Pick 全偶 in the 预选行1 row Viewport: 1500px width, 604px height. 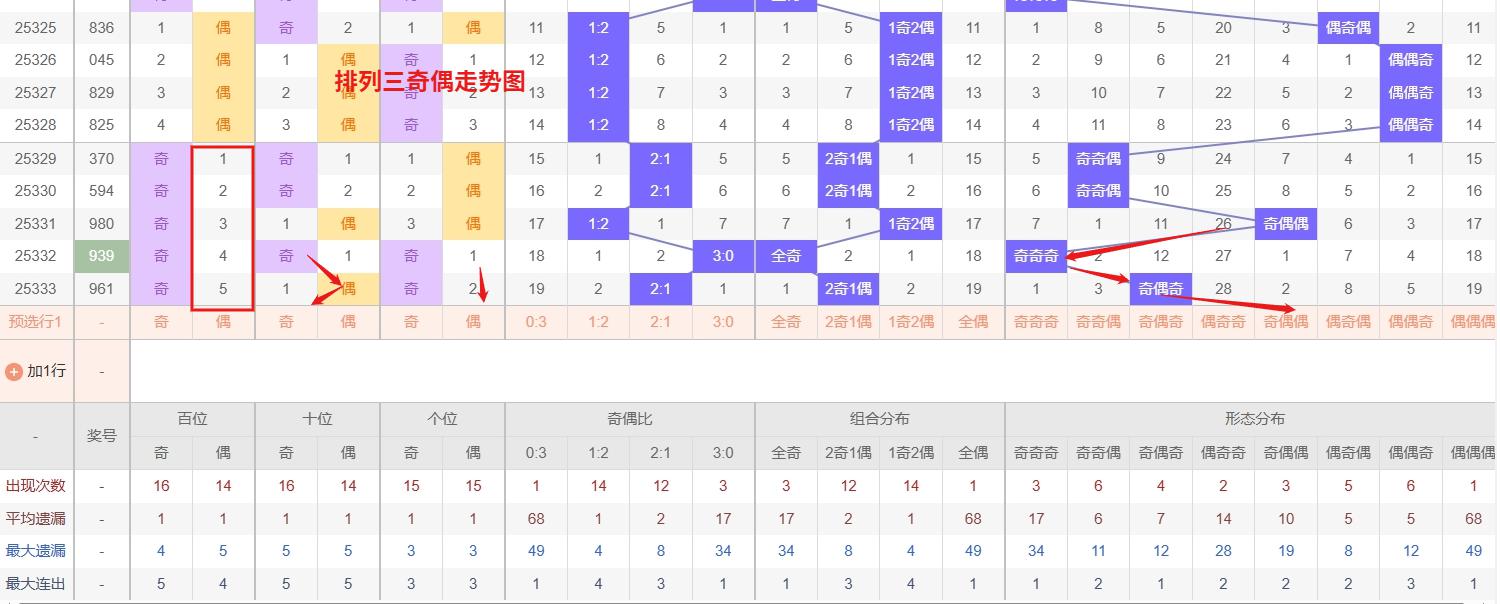973,322
